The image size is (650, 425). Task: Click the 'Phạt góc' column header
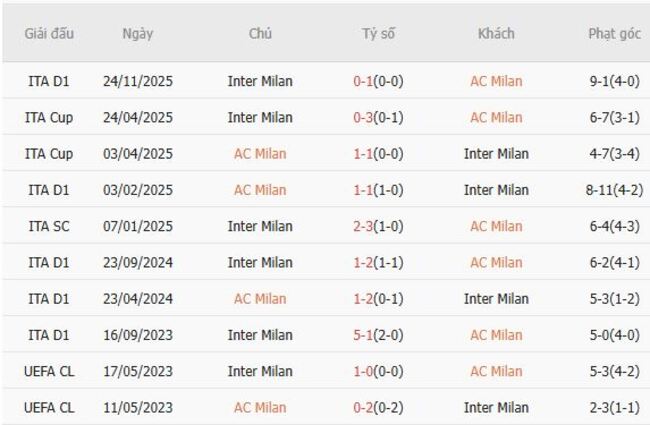614,34
